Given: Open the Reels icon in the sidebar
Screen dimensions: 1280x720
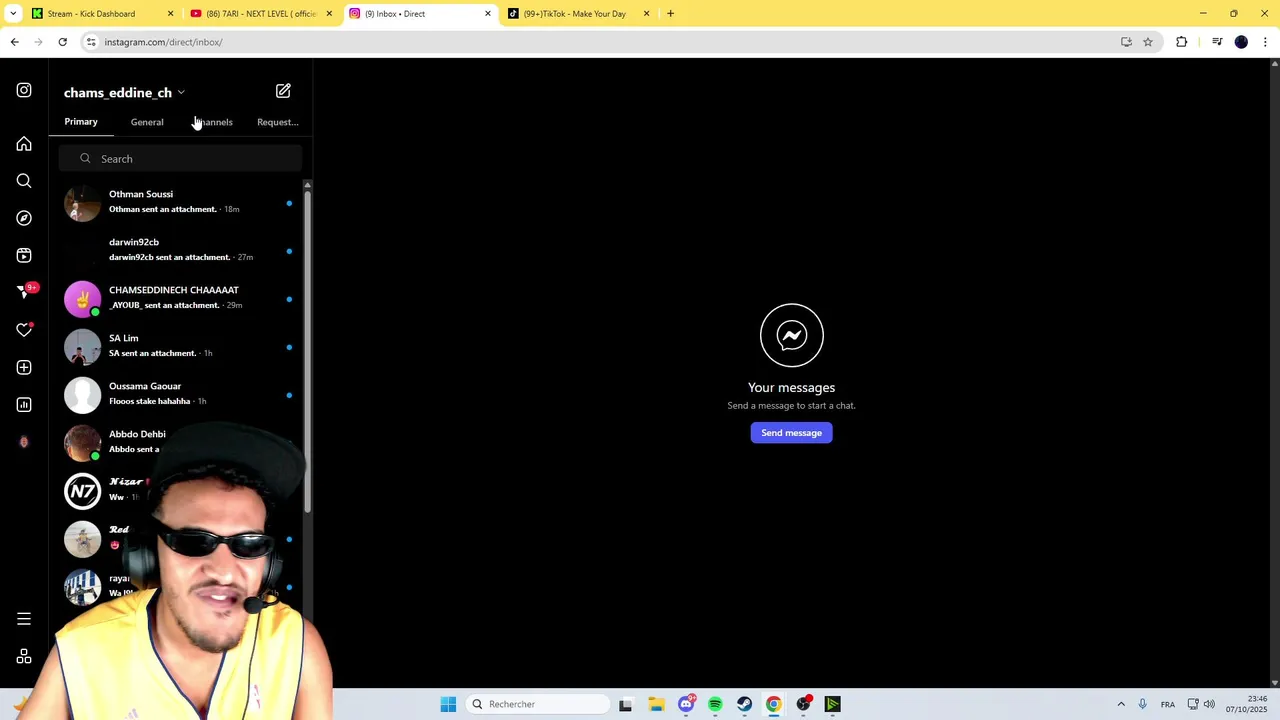Looking at the screenshot, I should click(24, 255).
